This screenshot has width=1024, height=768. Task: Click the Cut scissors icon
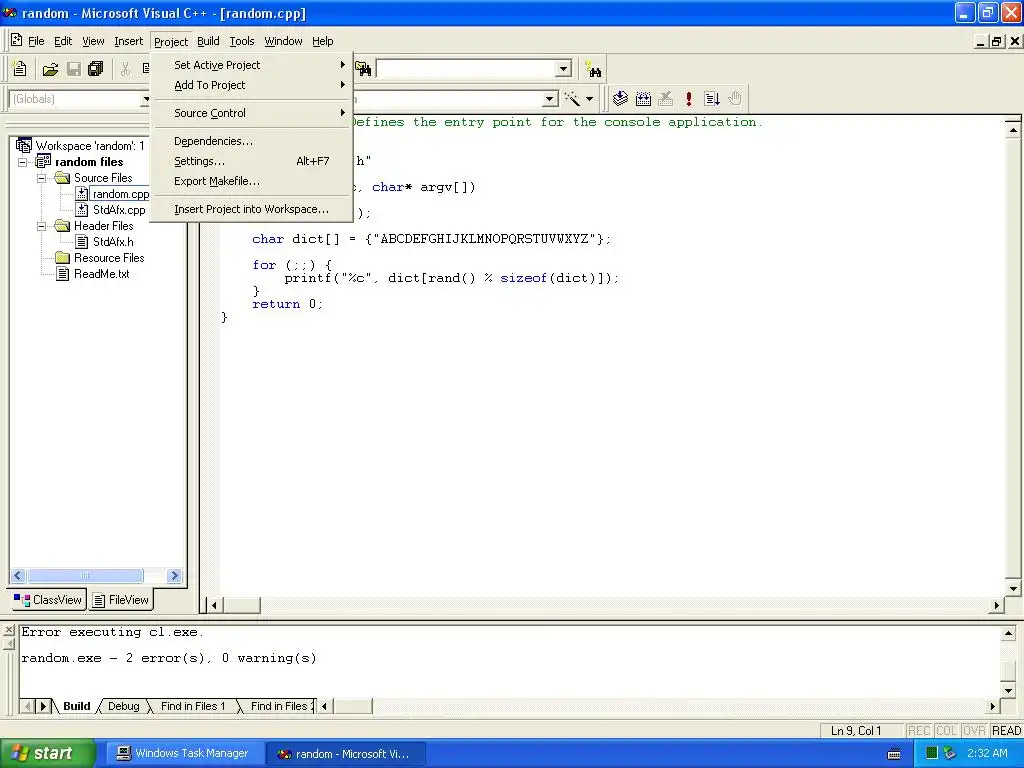pyautogui.click(x=125, y=69)
